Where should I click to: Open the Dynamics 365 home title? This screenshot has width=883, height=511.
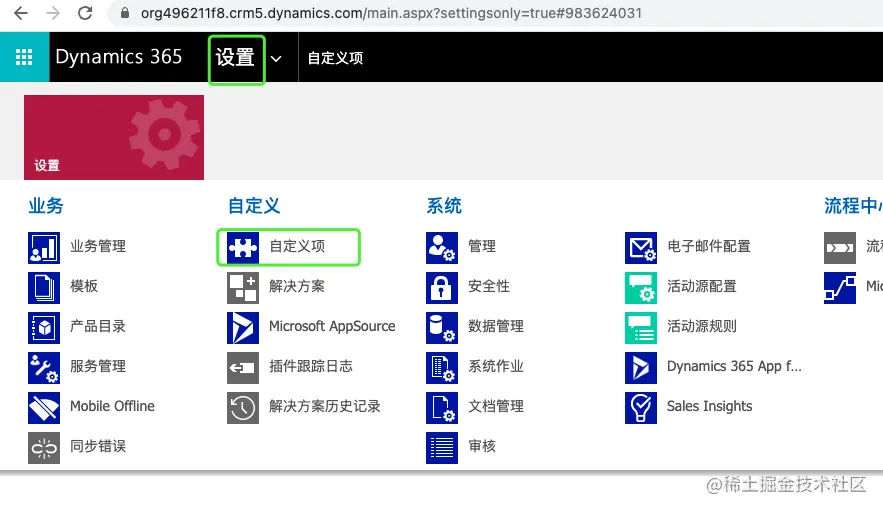click(x=118, y=57)
